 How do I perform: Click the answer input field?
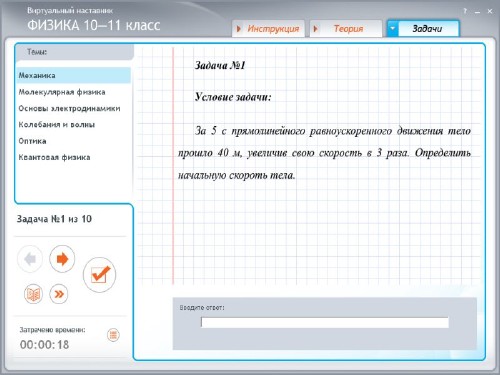pyautogui.click(x=325, y=322)
